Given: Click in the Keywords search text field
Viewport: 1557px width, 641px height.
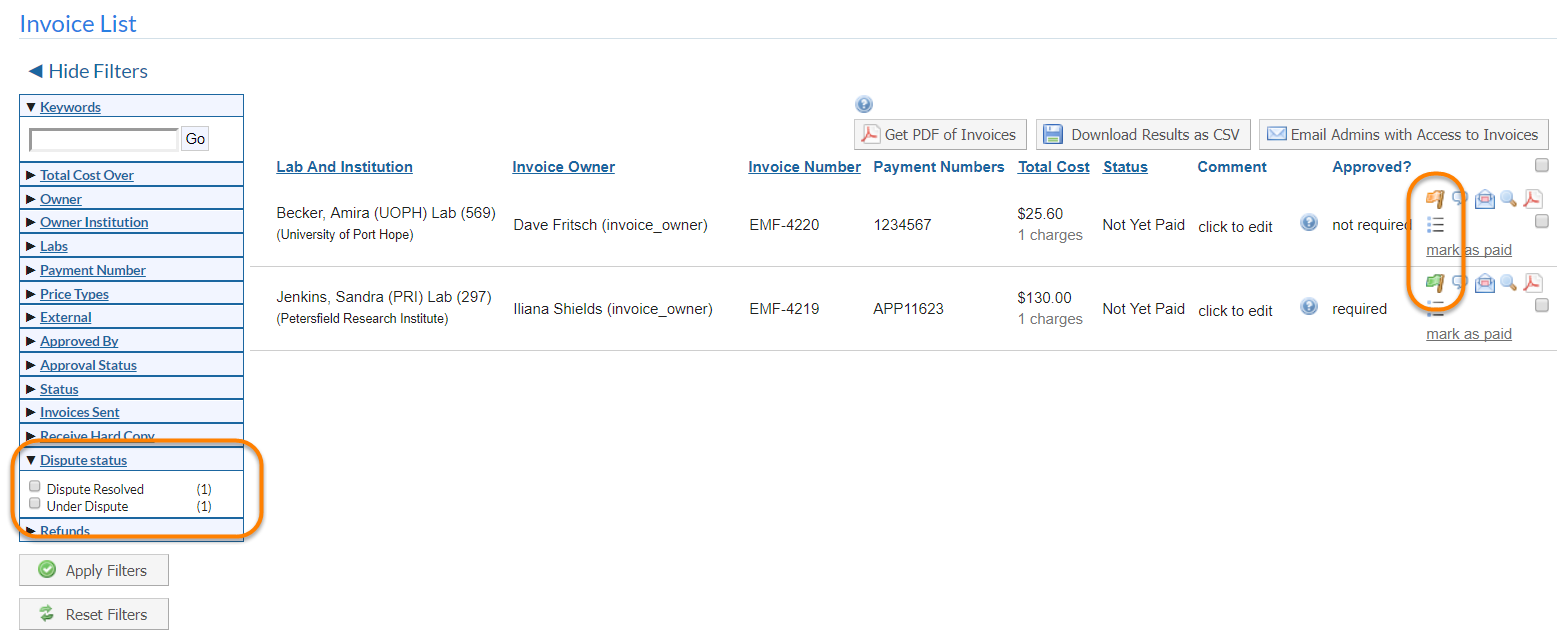Looking at the screenshot, I should (104, 139).
